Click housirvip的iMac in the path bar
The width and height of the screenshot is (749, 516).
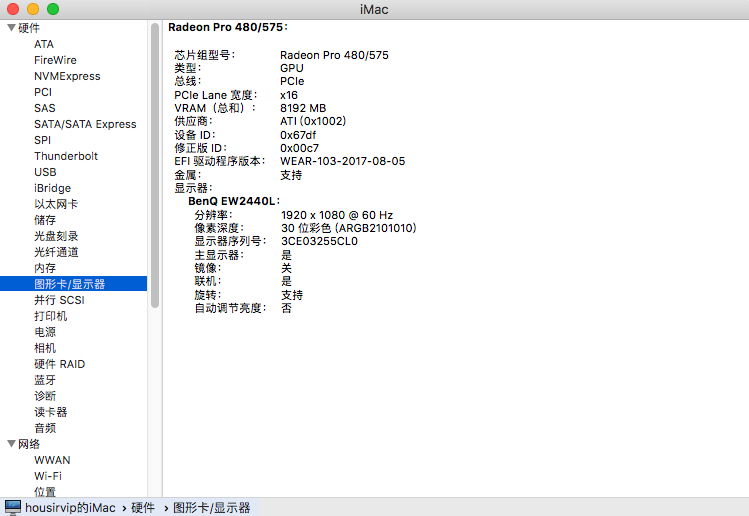(x=70, y=507)
